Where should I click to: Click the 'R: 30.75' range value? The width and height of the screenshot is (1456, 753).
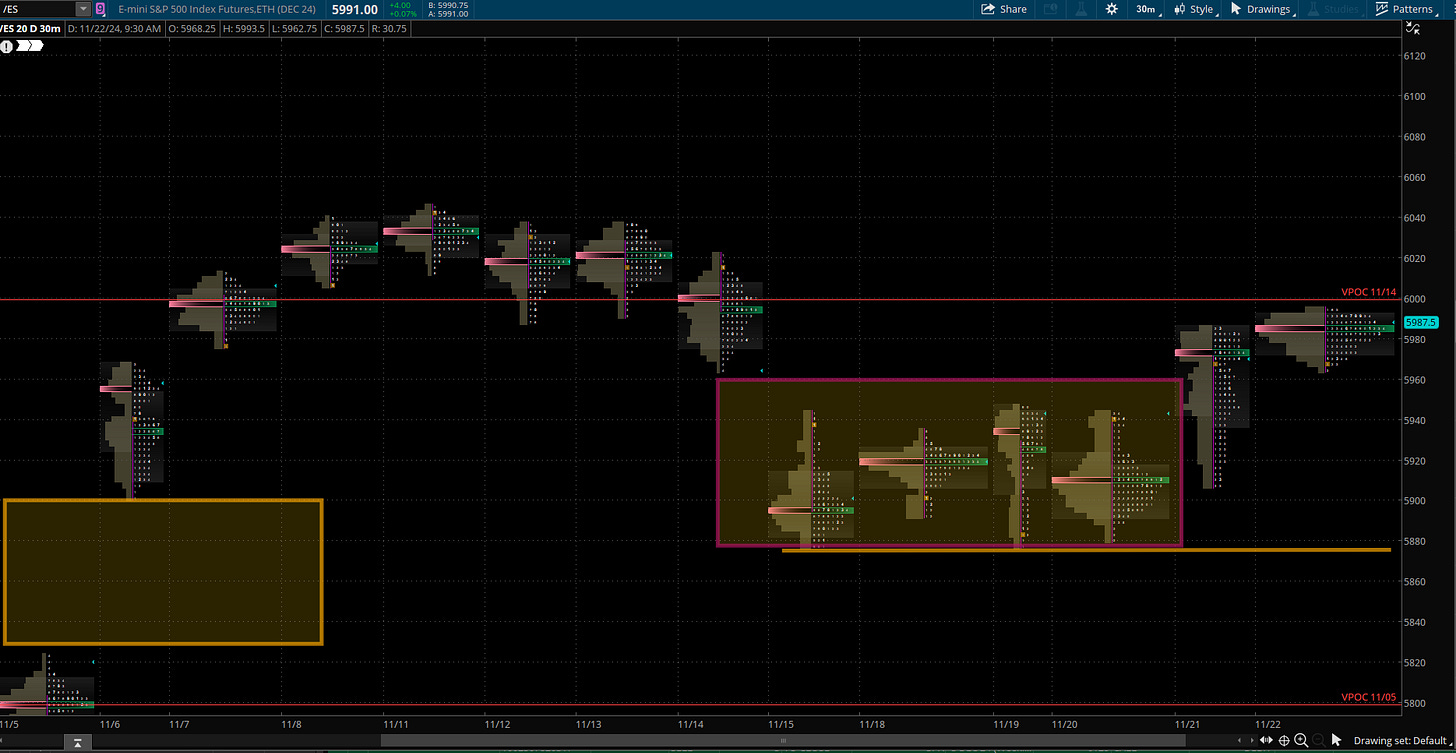(388, 28)
